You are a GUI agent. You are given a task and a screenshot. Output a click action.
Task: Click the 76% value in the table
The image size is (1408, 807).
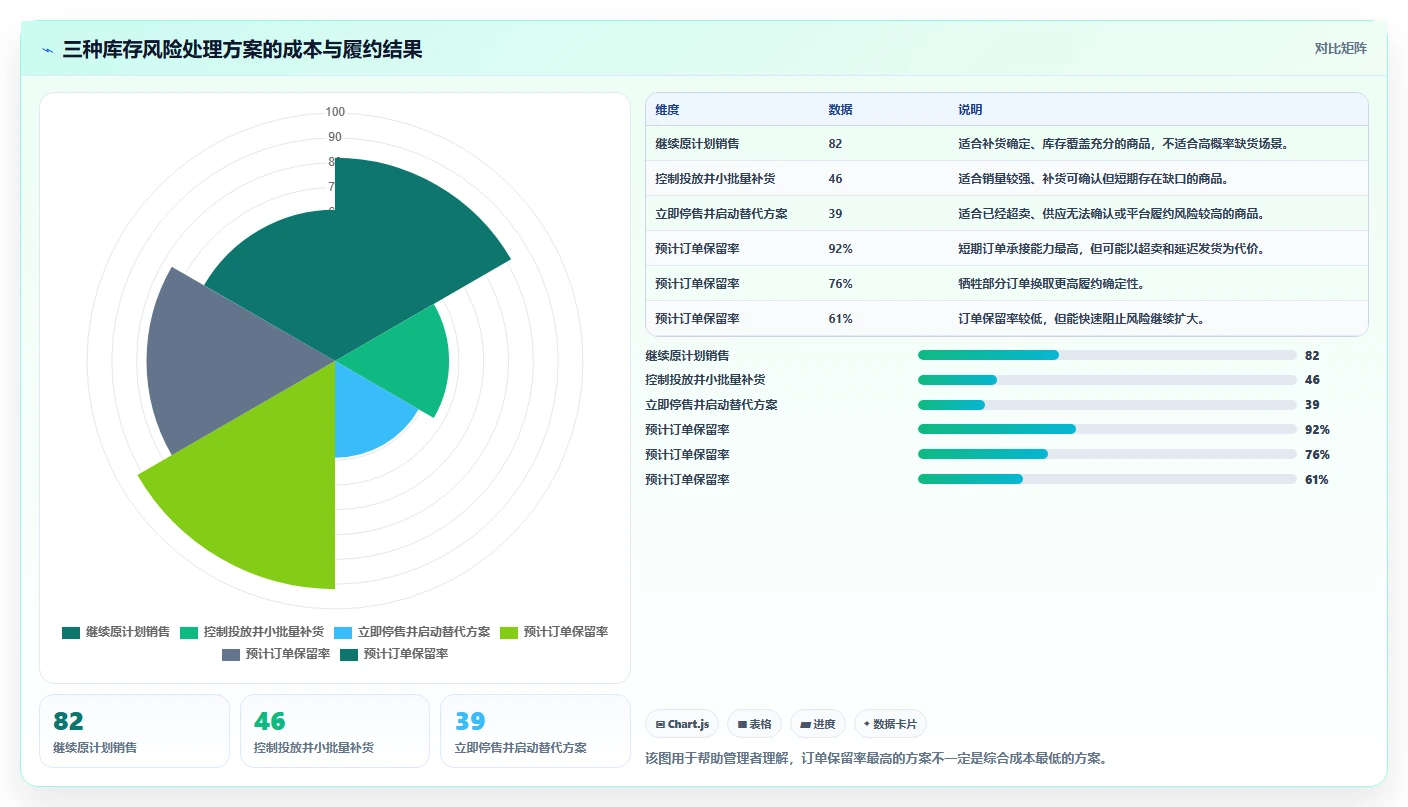pos(841,284)
